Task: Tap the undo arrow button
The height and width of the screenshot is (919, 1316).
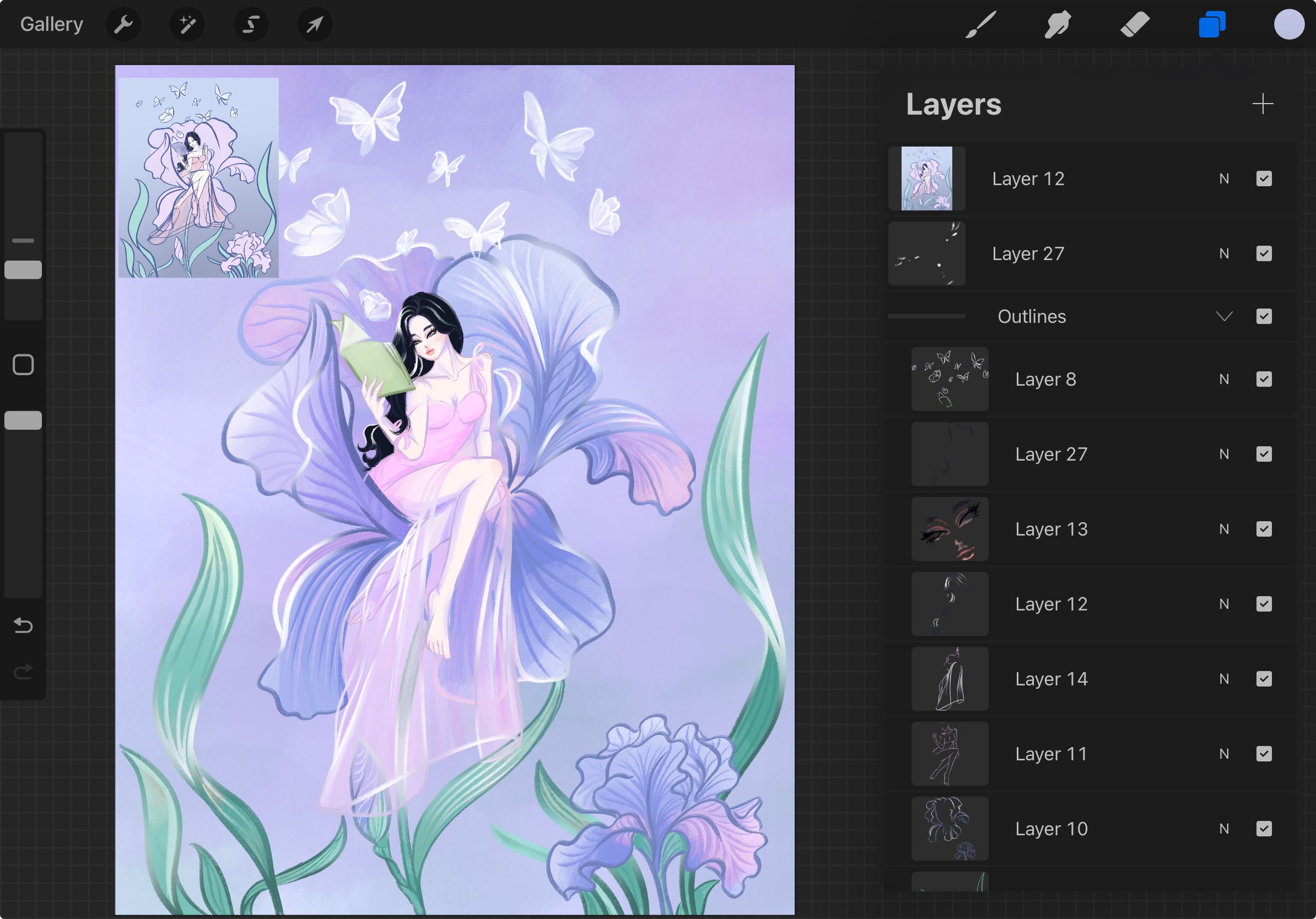Action: pos(23,625)
